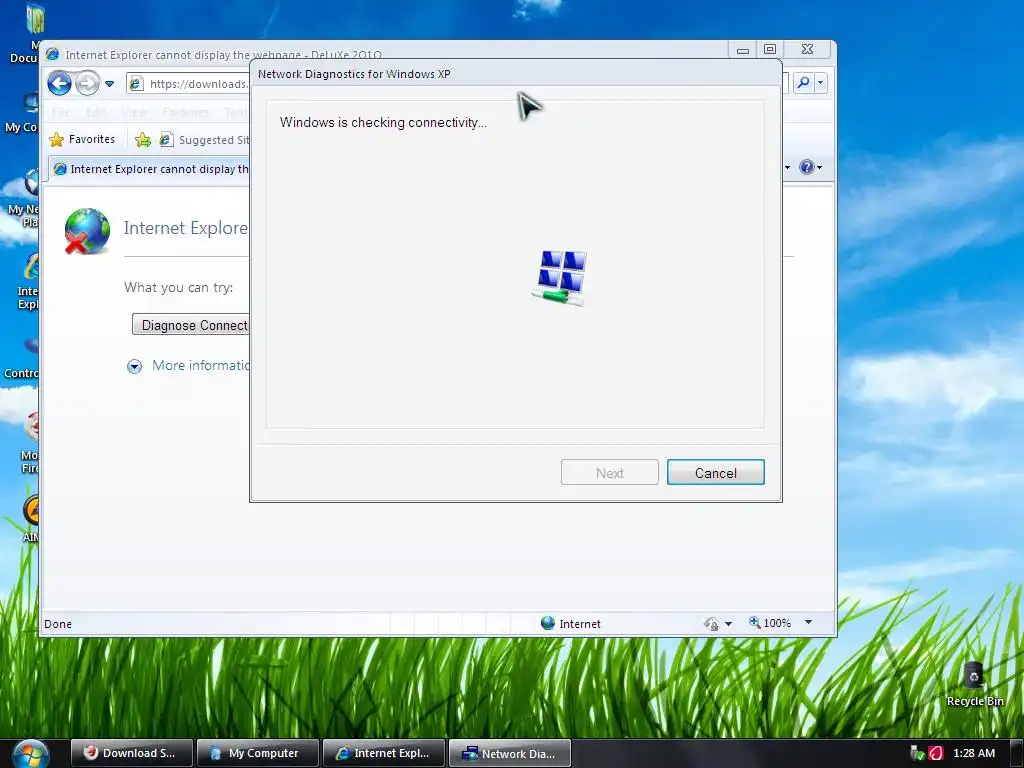Switch to My Computer taskbar button
This screenshot has height=768, width=1024.
coord(257,753)
